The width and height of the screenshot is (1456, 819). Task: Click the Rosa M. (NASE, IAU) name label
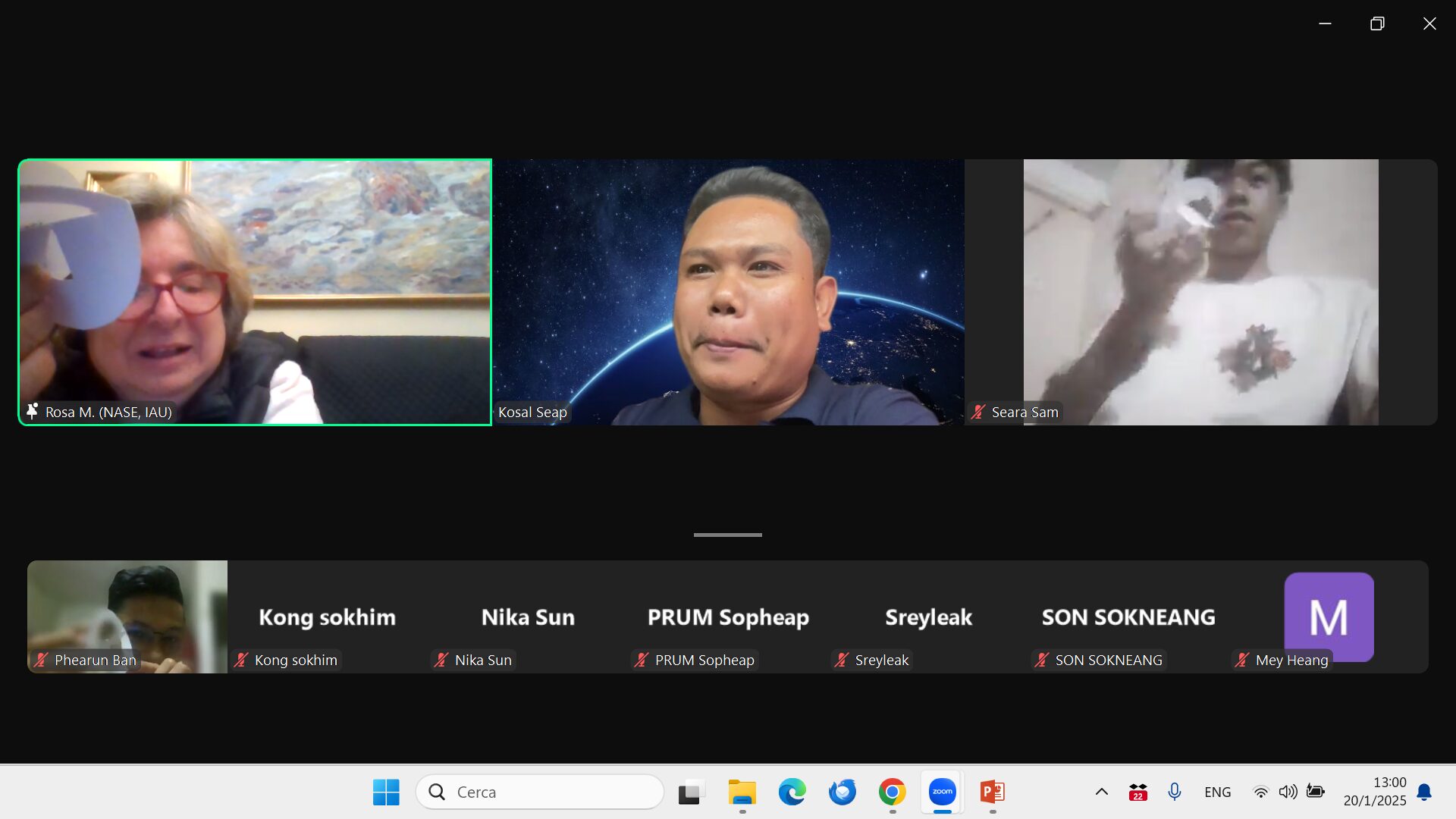click(x=108, y=412)
